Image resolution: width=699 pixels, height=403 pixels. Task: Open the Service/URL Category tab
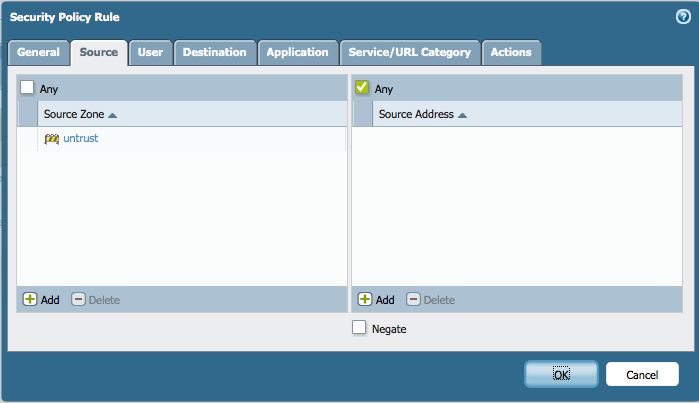pyautogui.click(x=410, y=53)
